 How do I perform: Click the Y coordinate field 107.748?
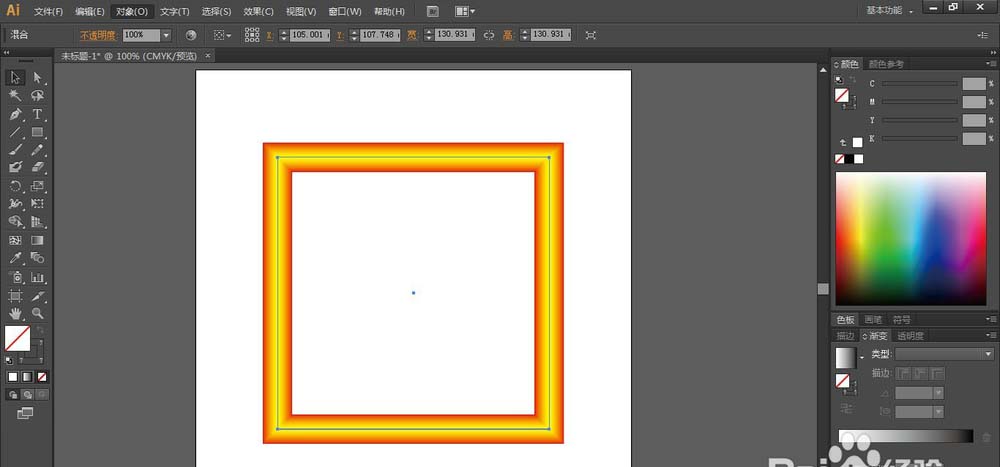tap(380, 35)
